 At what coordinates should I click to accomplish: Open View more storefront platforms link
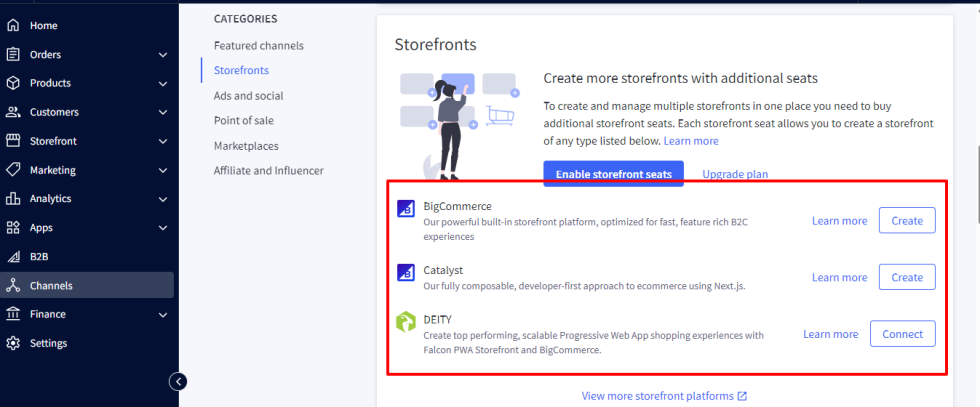(x=664, y=396)
